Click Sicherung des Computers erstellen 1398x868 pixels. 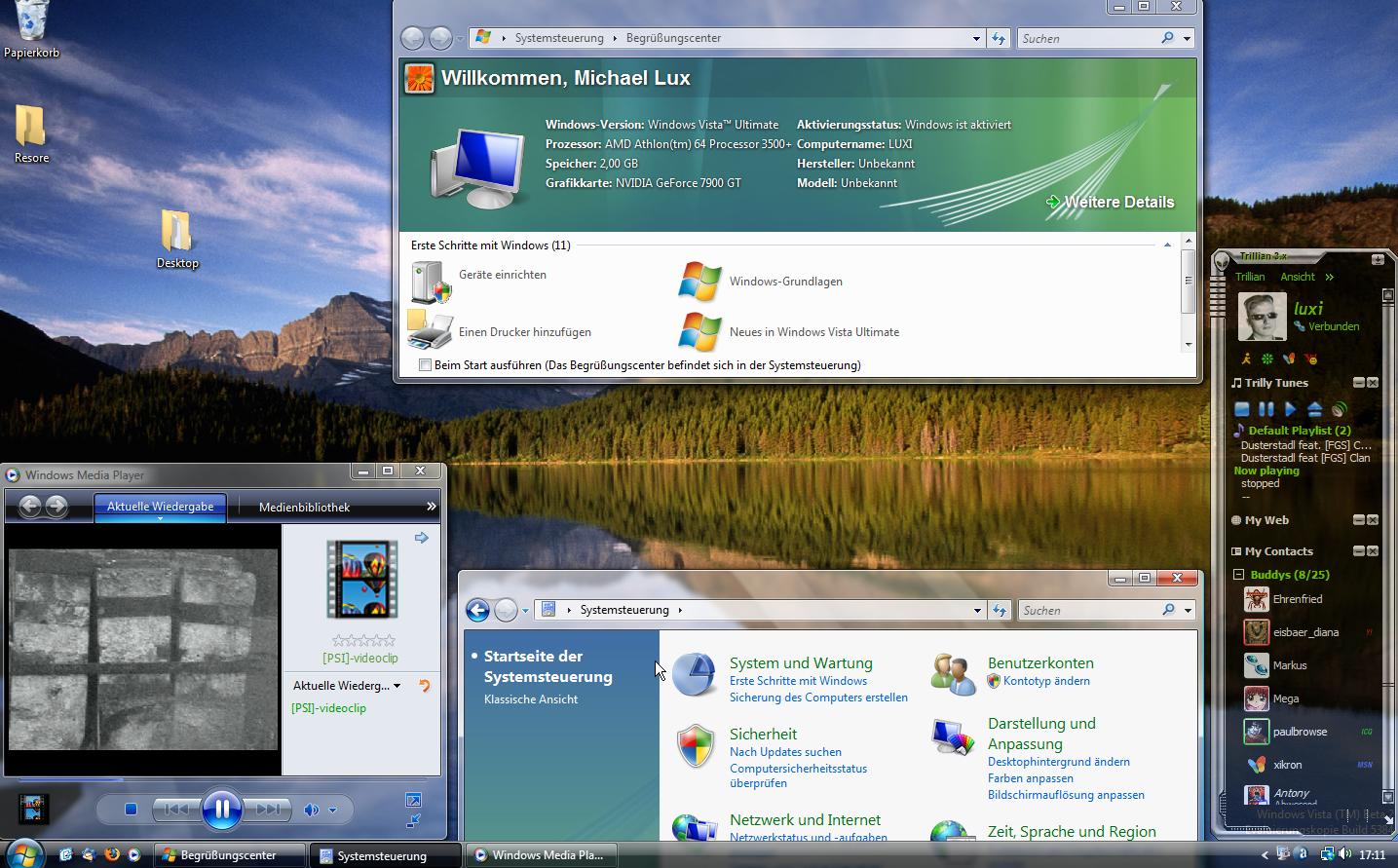pyautogui.click(x=818, y=698)
